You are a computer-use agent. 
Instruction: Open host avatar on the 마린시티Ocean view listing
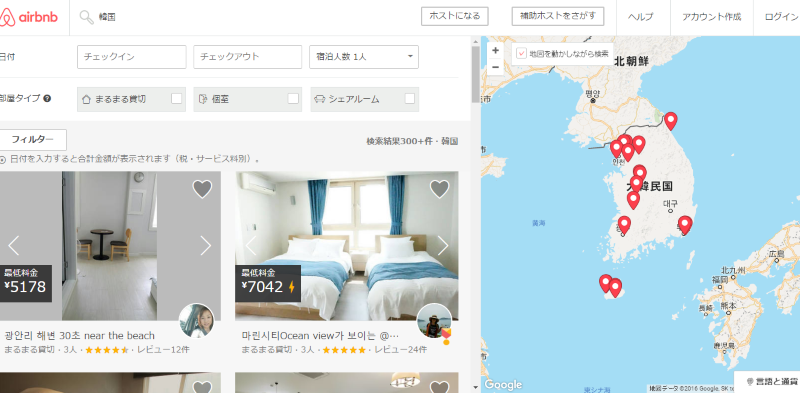434,321
